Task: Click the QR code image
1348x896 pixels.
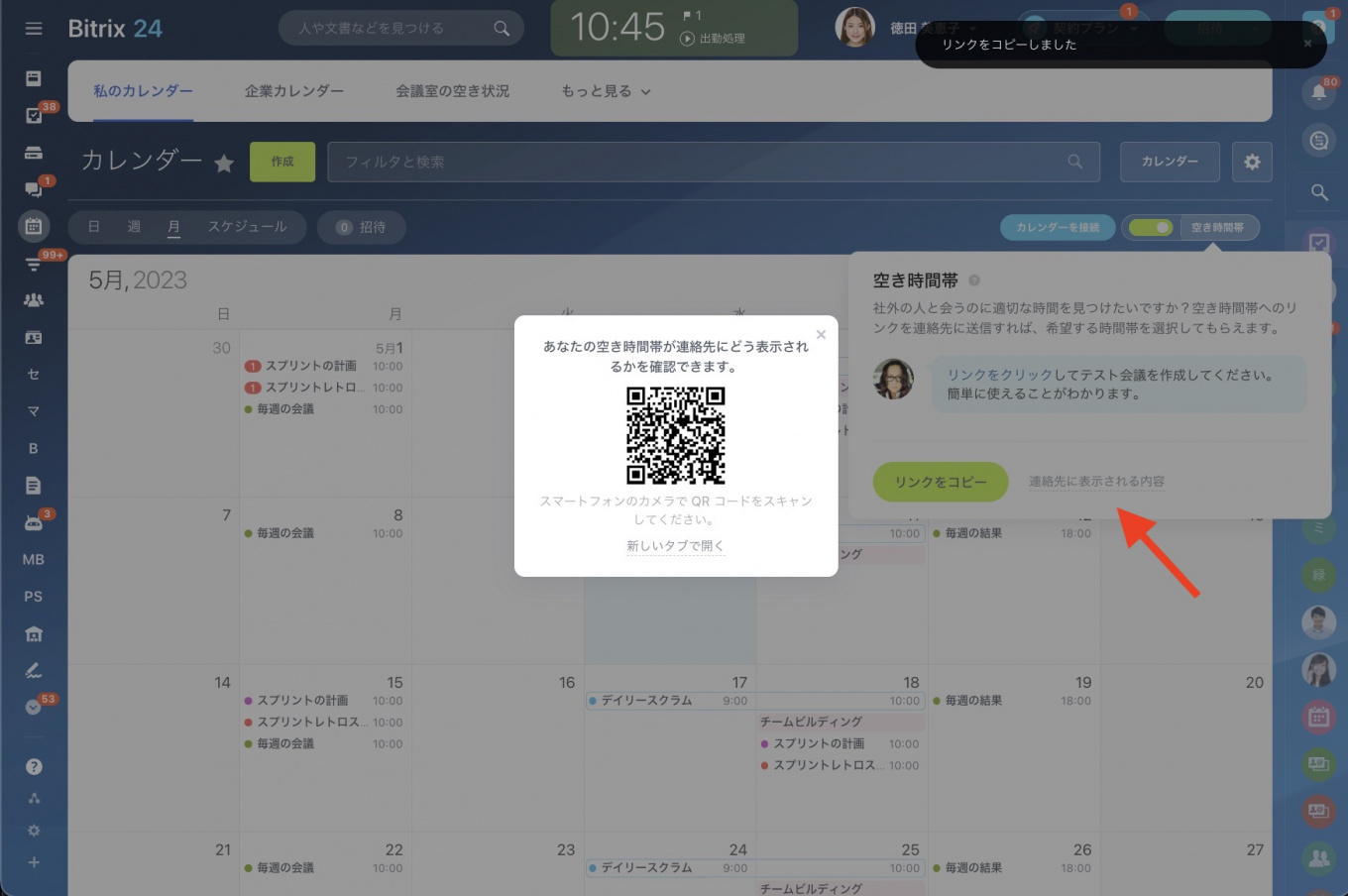Action: (x=676, y=436)
